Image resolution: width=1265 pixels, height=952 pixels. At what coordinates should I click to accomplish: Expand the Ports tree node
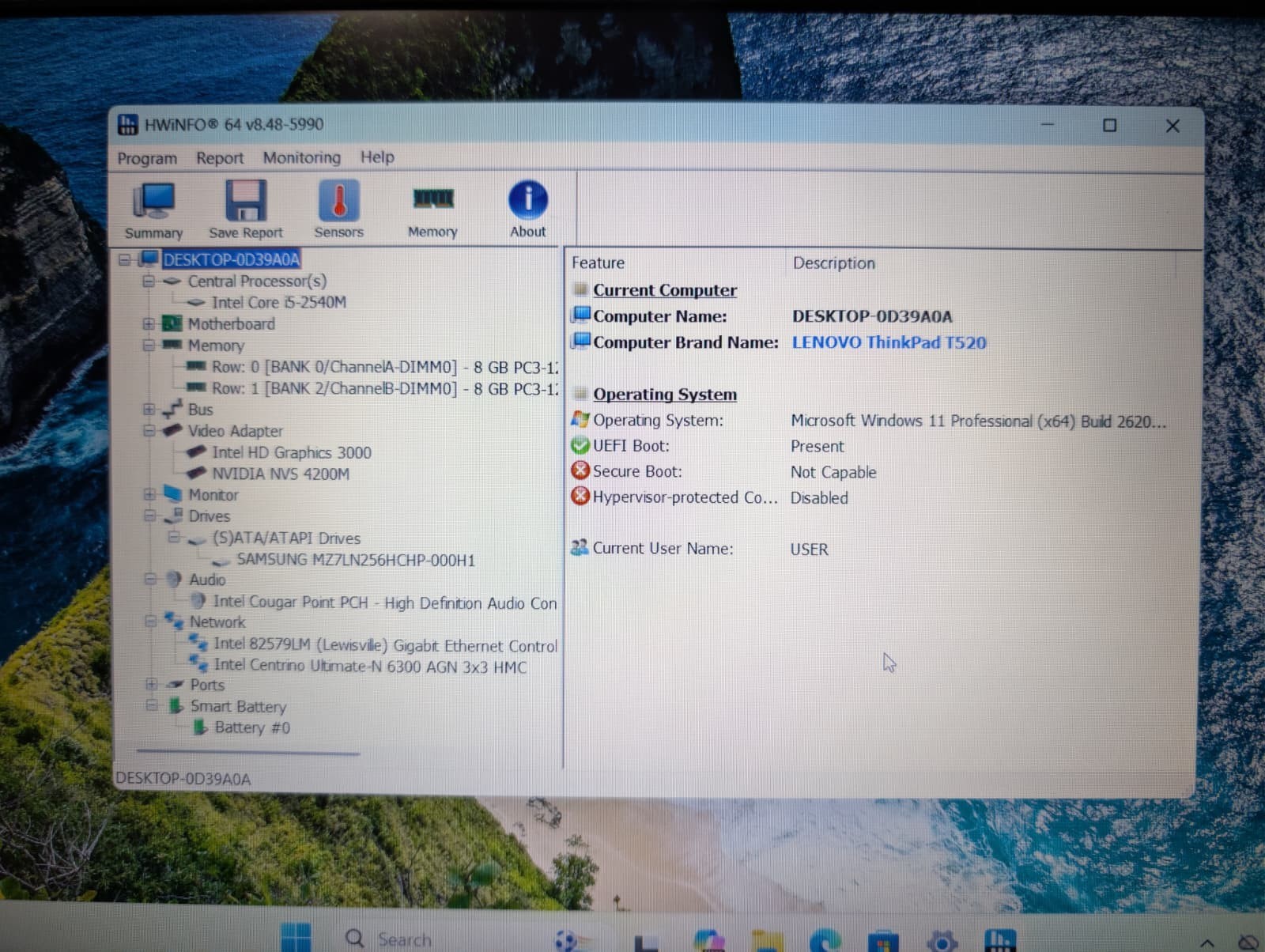click(150, 684)
